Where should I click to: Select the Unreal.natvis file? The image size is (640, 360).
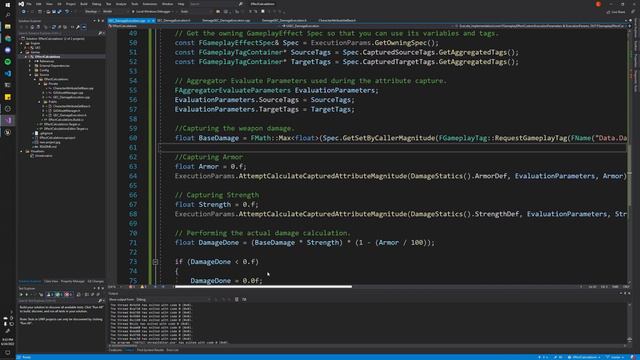coord(43,156)
